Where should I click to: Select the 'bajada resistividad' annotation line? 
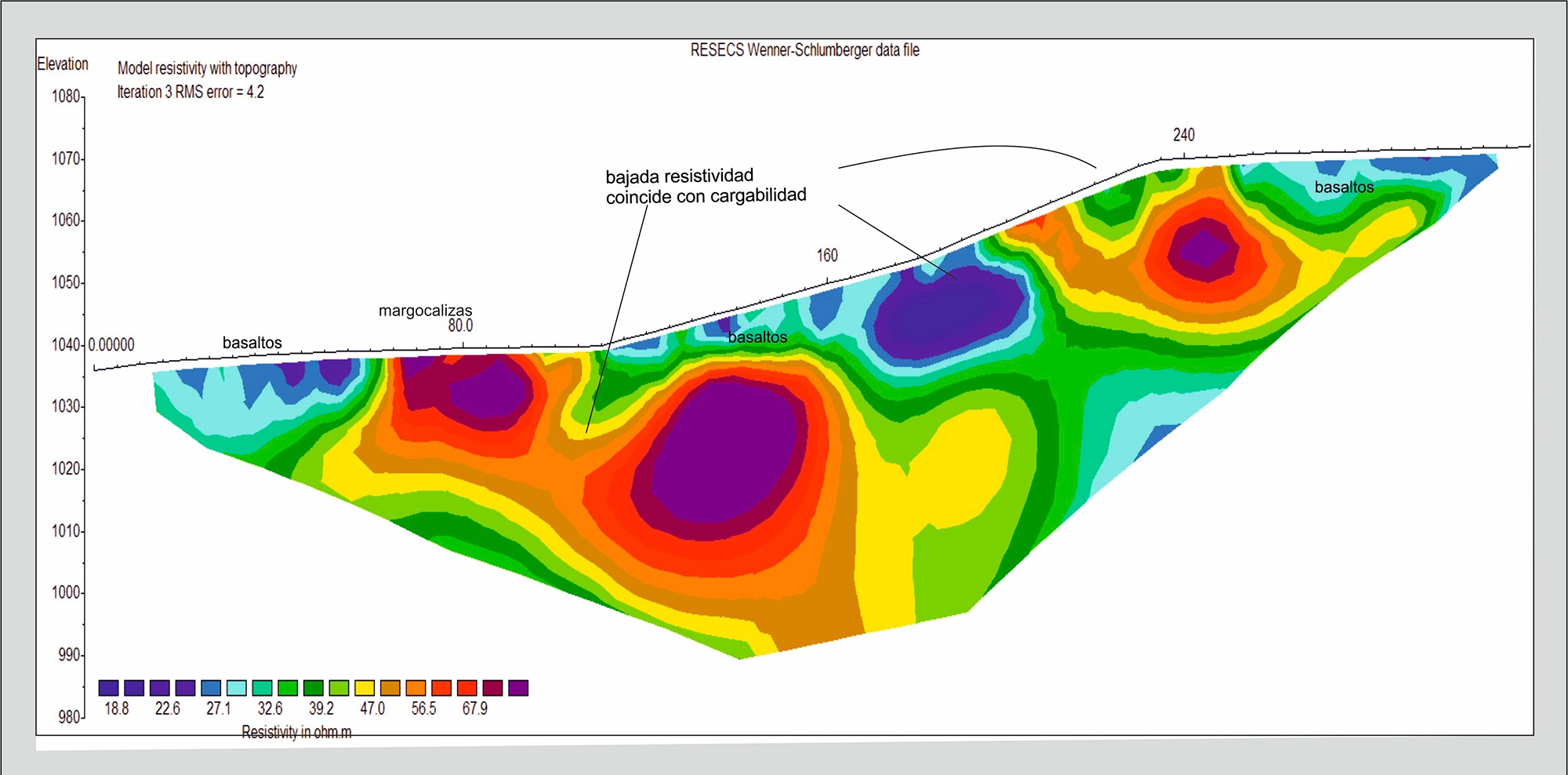click(x=679, y=176)
